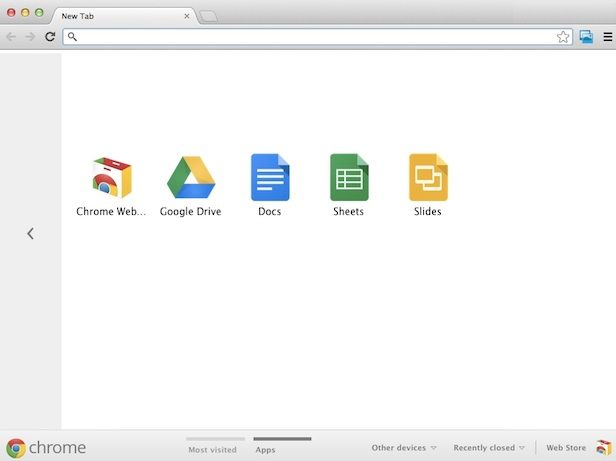
Task: Click the Sheets label text
Action: (x=348, y=211)
